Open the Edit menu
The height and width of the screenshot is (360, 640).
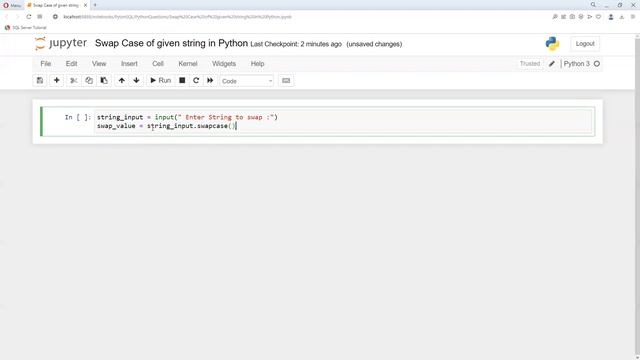point(71,64)
